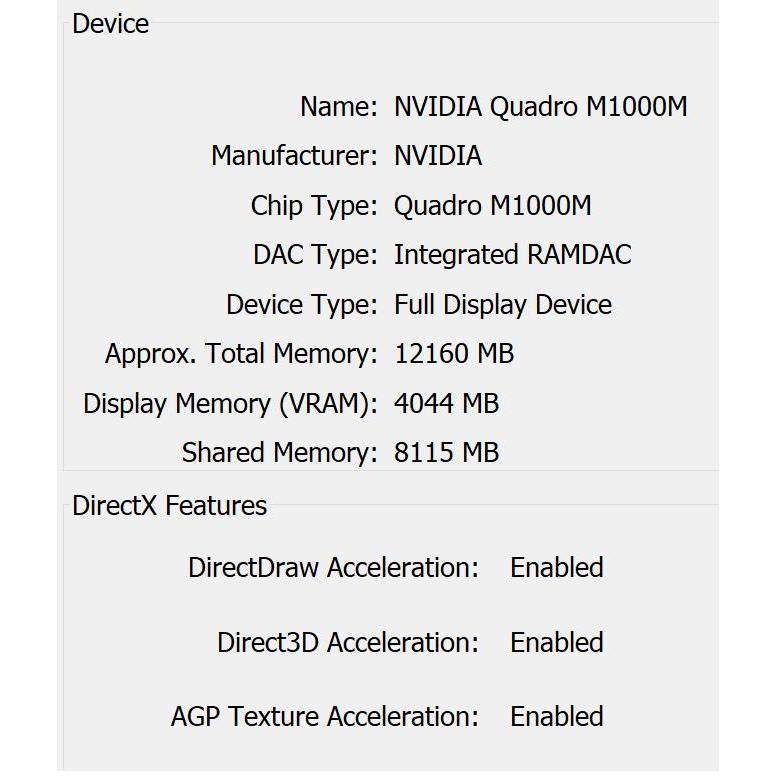Click the Shared Memory label
This screenshot has width=776, height=776.
click(279, 453)
